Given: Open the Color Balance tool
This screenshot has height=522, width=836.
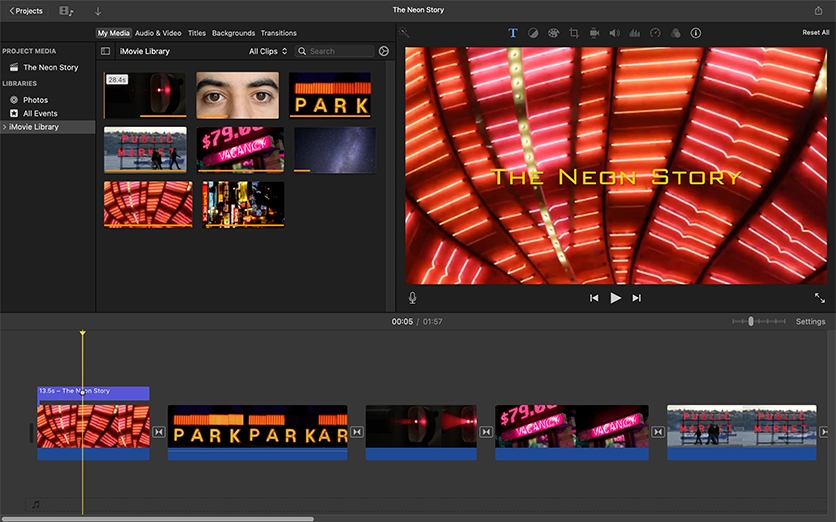Looking at the screenshot, I should coord(533,33).
